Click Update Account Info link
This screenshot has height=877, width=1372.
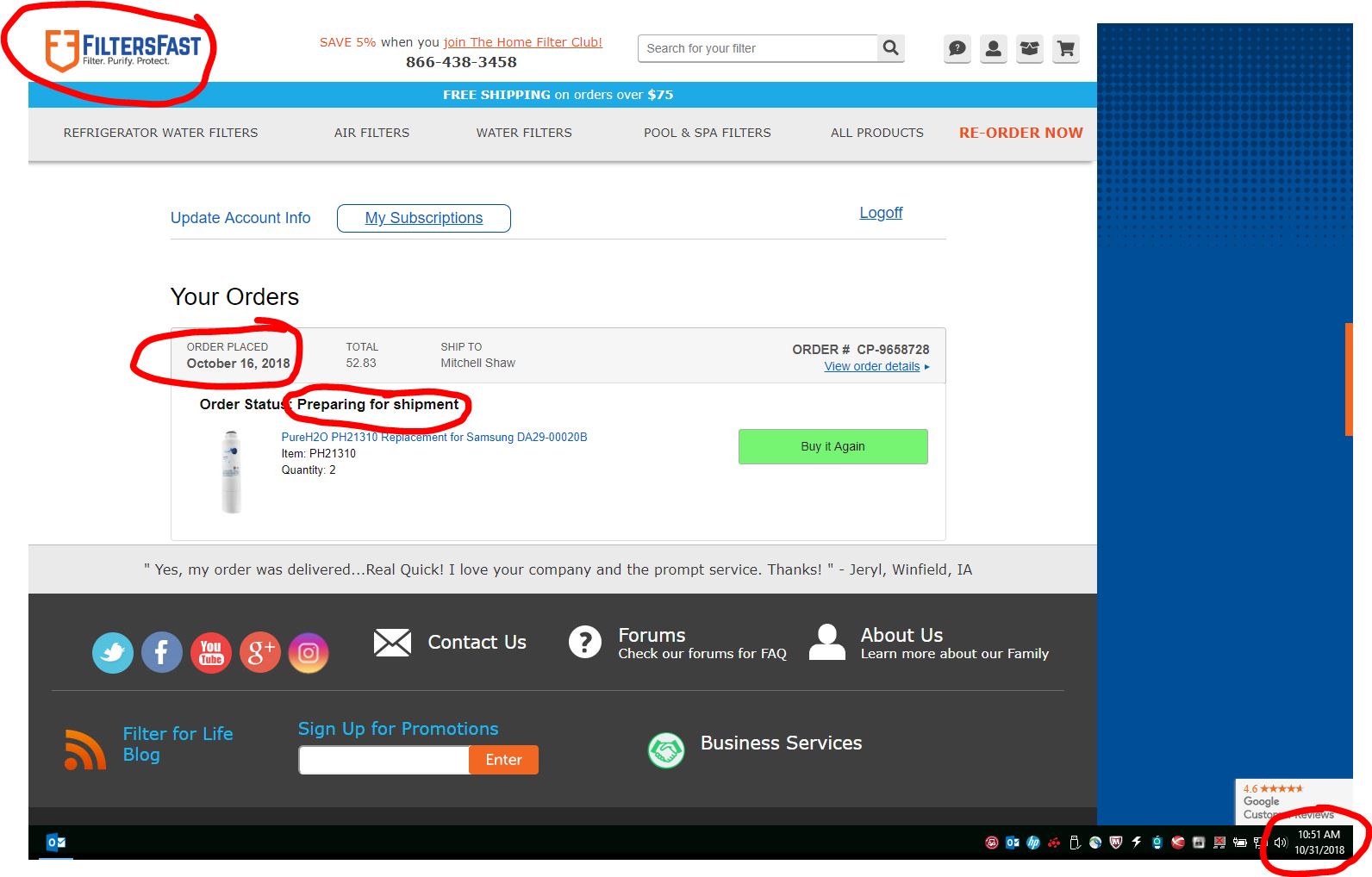tap(240, 218)
